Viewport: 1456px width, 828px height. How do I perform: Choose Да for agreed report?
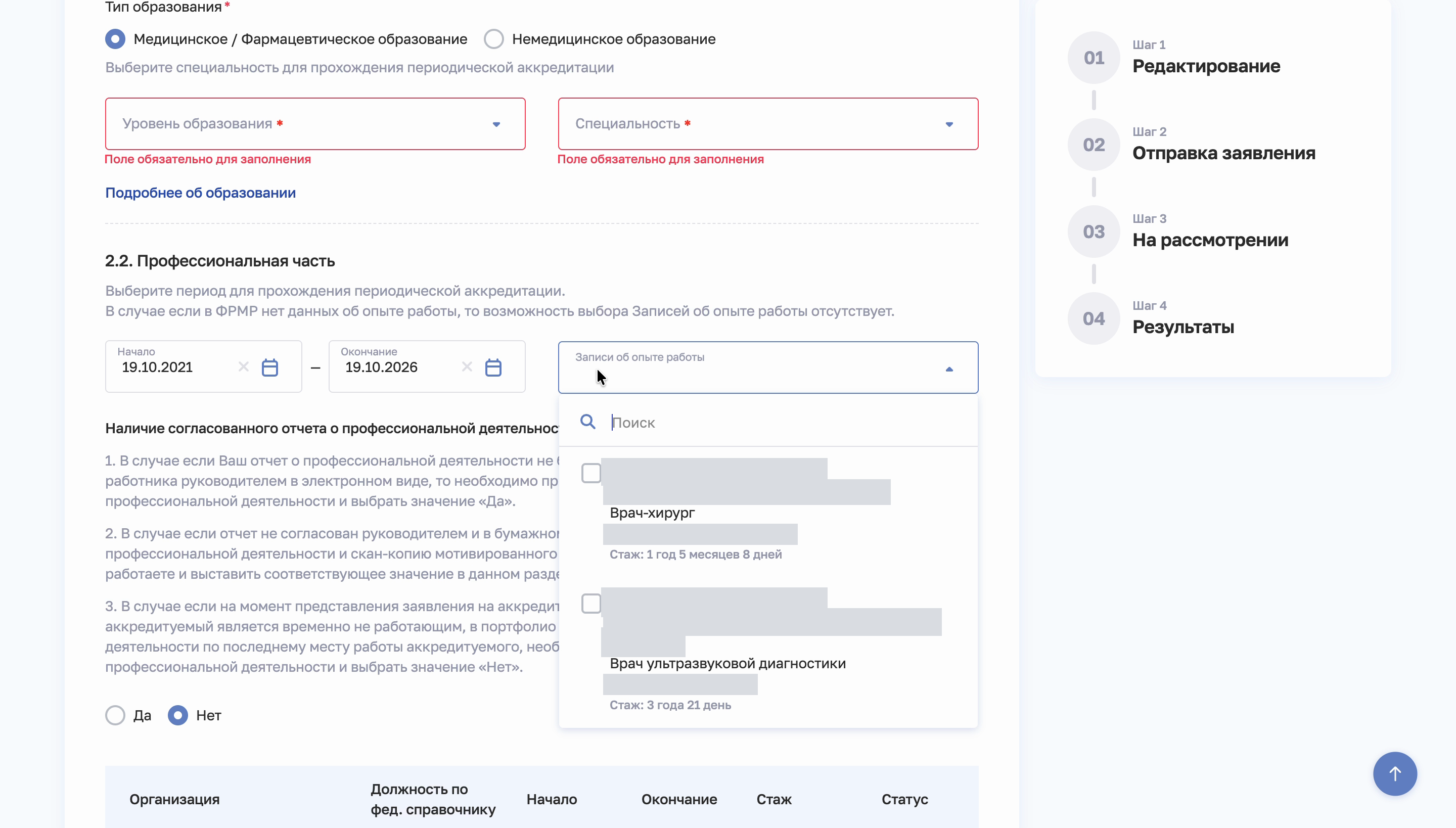(115, 715)
